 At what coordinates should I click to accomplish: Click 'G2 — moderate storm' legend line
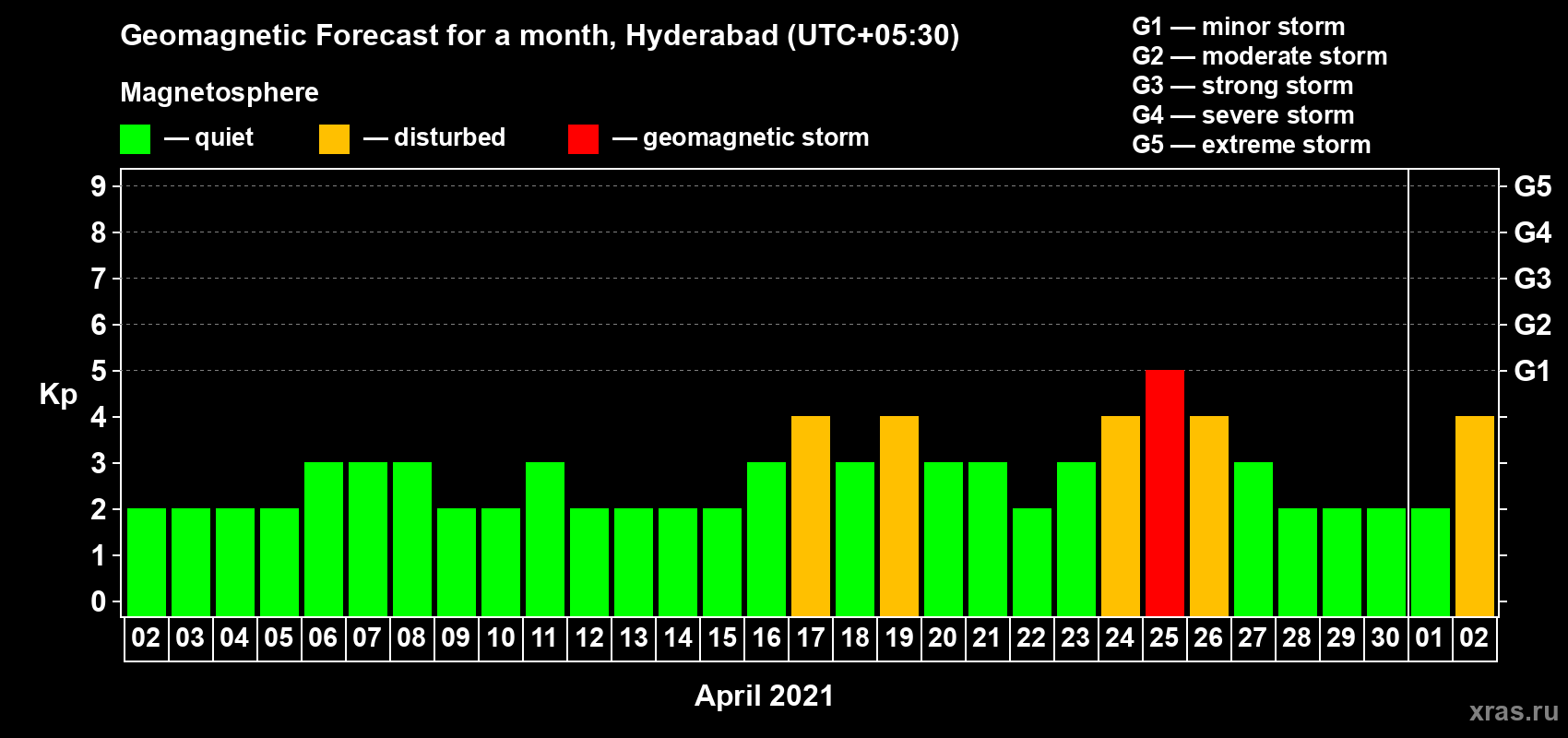point(1260,56)
